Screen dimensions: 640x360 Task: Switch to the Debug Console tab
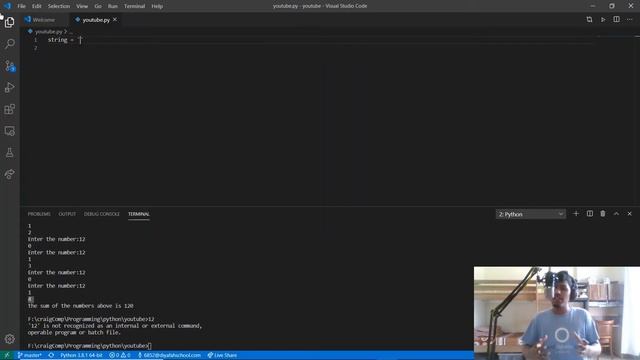tap(102, 214)
